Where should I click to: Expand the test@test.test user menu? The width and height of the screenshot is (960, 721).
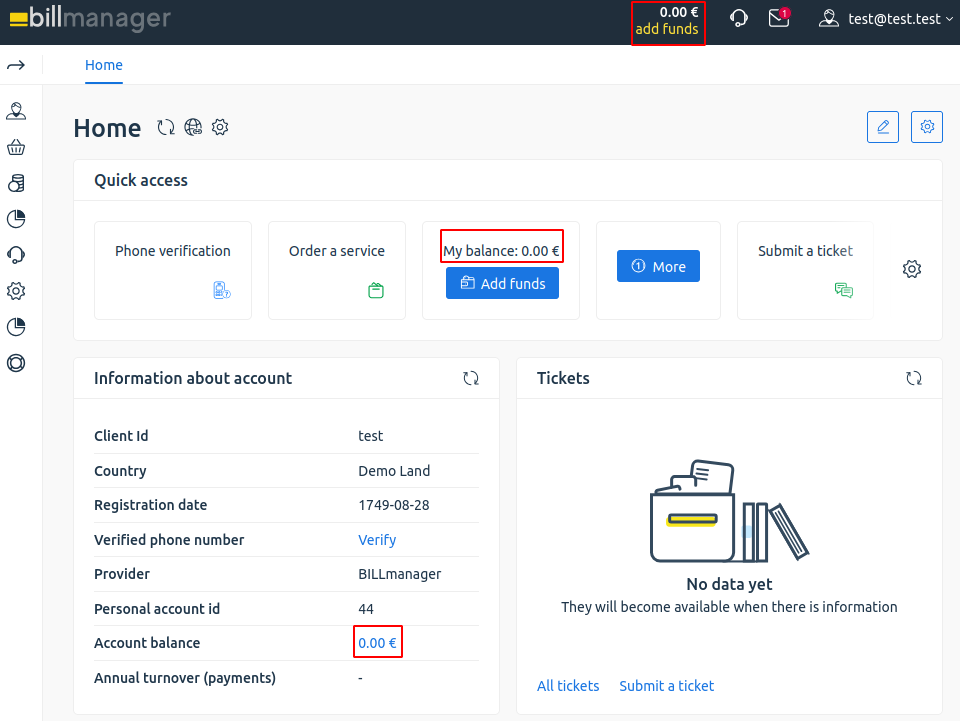point(886,18)
